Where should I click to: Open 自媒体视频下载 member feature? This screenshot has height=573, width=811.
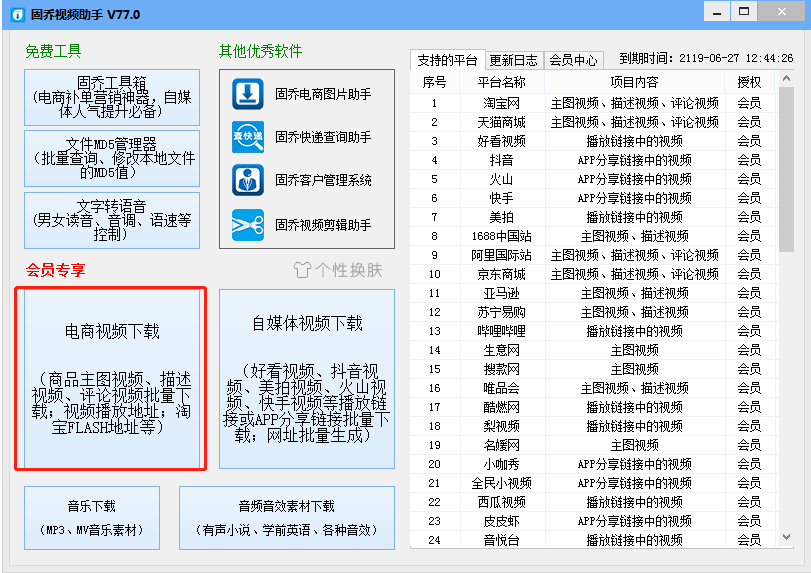[307, 379]
